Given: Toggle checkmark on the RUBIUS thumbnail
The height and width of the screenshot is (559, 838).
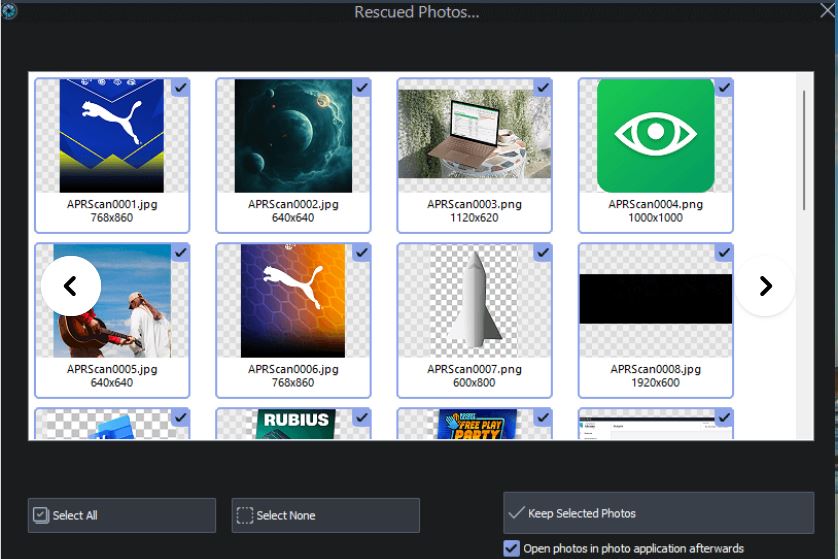Looking at the screenshot, I should click(x=362, y=418).
